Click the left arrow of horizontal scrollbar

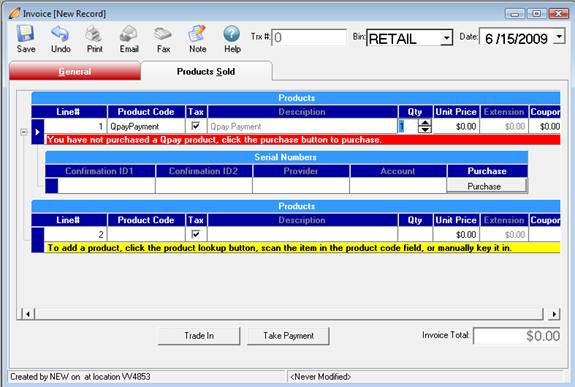[x=28, y=314]
